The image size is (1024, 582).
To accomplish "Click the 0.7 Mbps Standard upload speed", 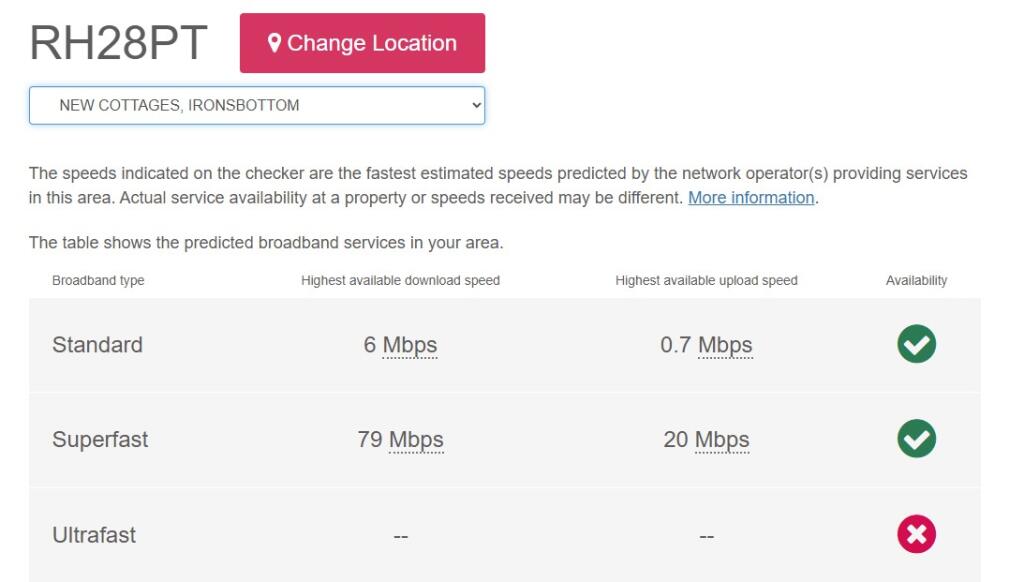I will (x=706, y=345).
